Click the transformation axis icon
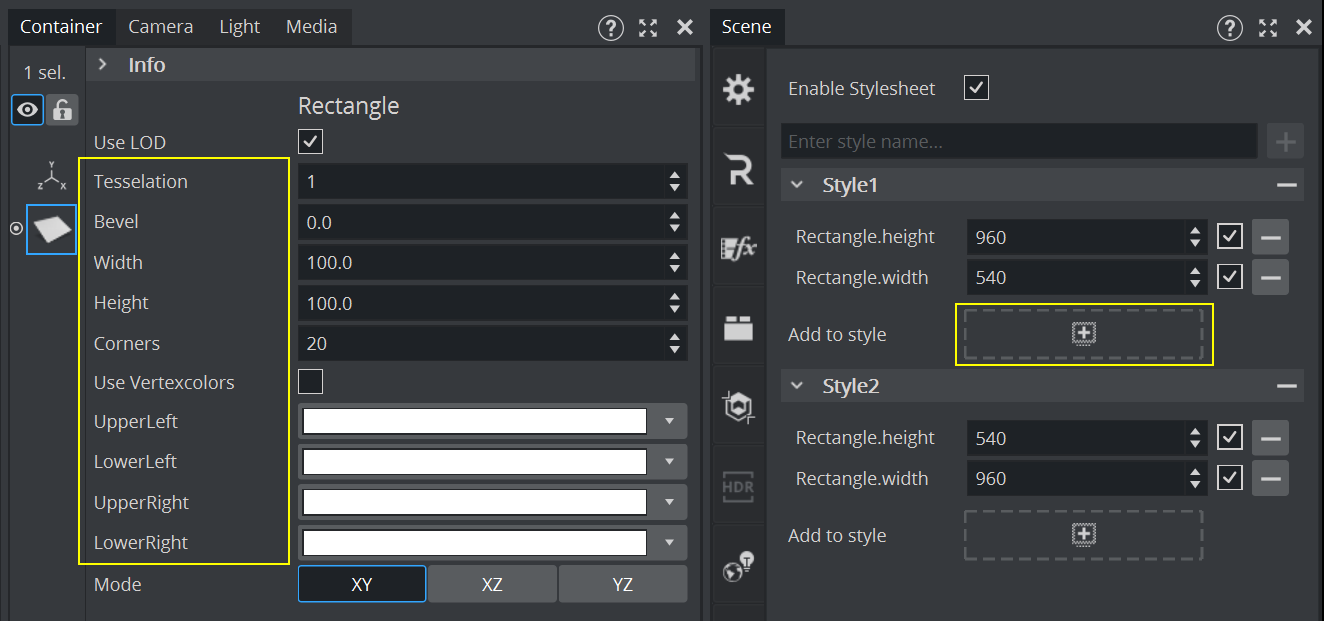1324x621 pixels. [51, 176]
